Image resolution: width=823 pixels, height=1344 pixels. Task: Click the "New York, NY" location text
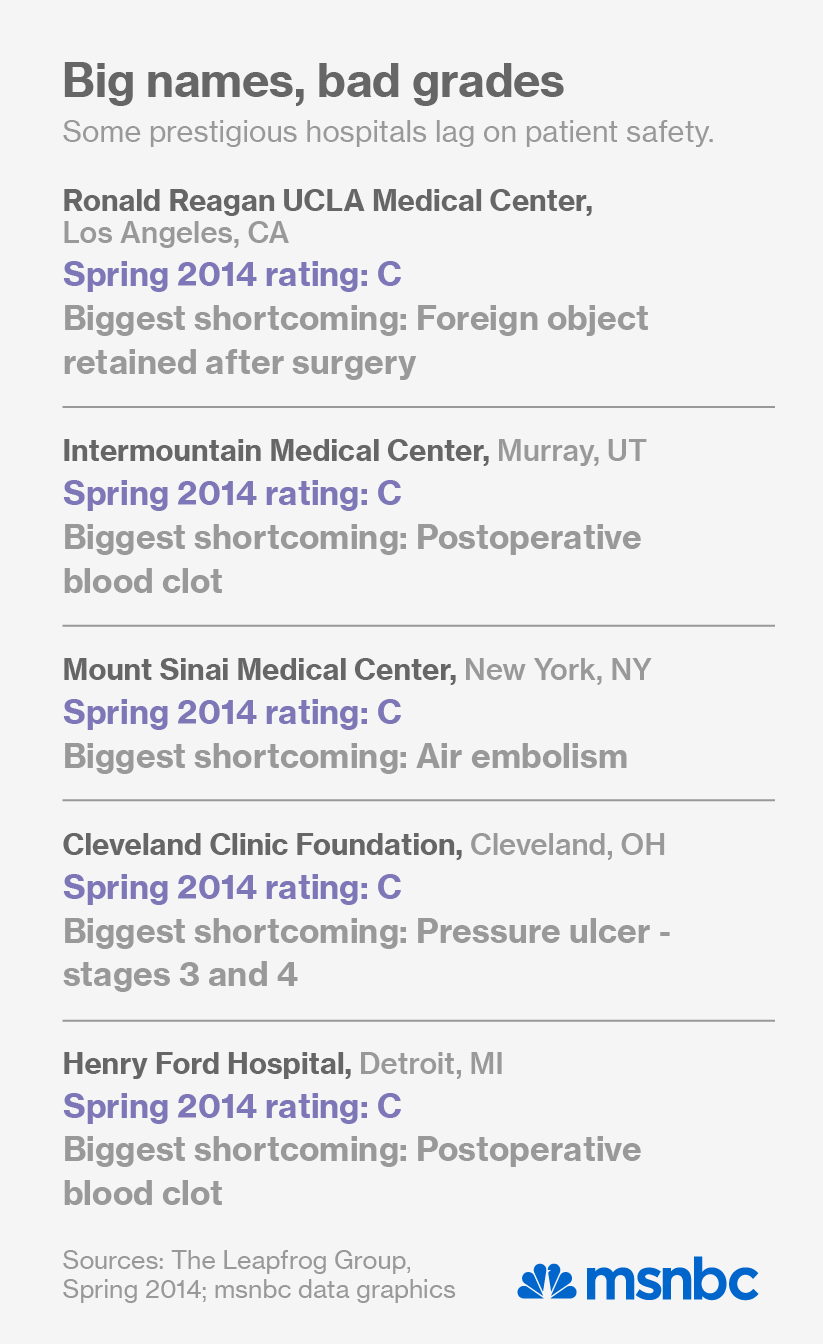(557, 670)
